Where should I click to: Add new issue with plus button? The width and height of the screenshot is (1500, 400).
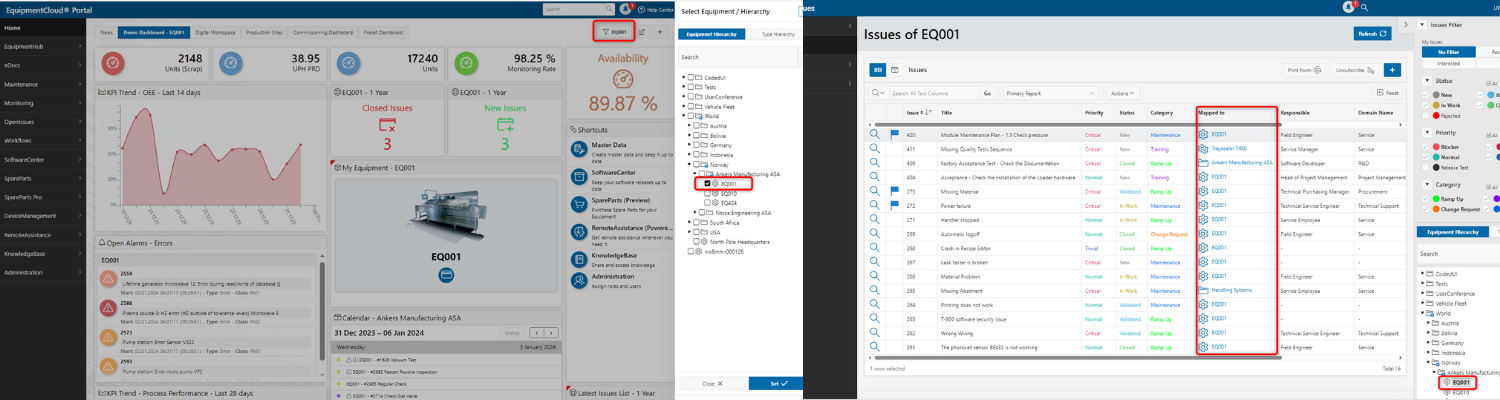point(1391,70)
